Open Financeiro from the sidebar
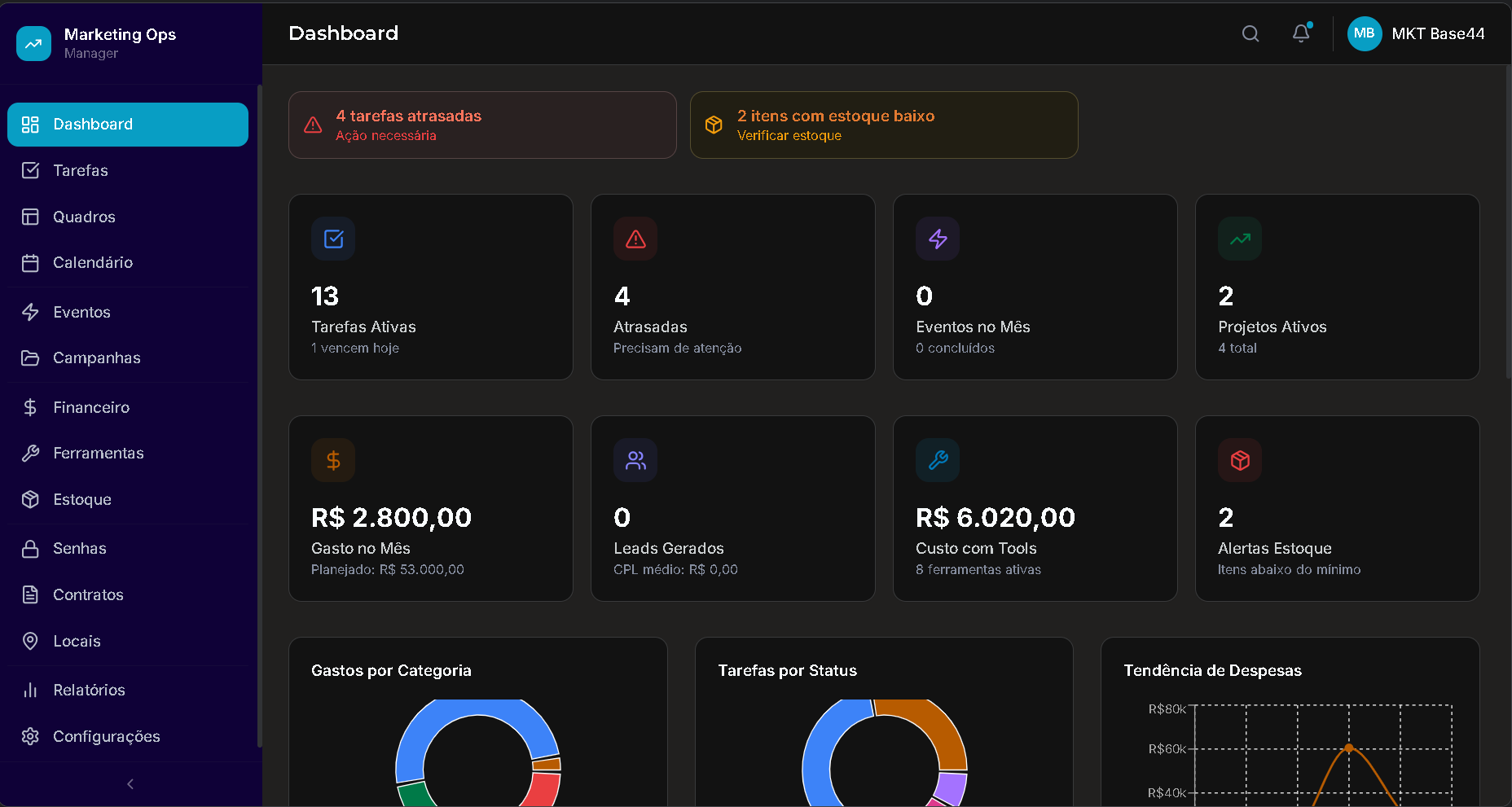Viewport: 1512px width, 807px height. [128, 407]
